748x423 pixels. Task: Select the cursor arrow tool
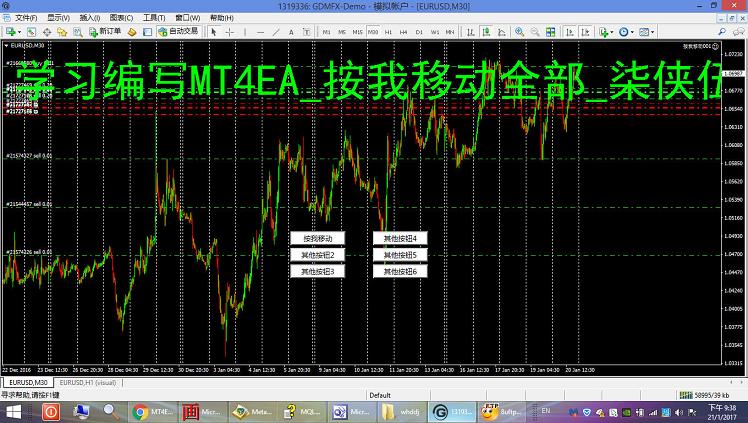pyautogui.click(x=214, y=32)
